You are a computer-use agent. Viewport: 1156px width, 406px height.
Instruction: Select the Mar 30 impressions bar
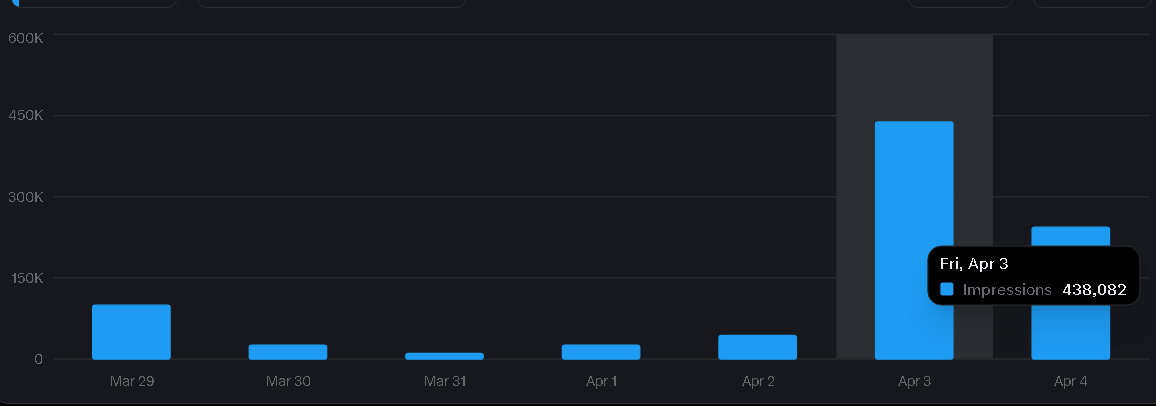288,351
